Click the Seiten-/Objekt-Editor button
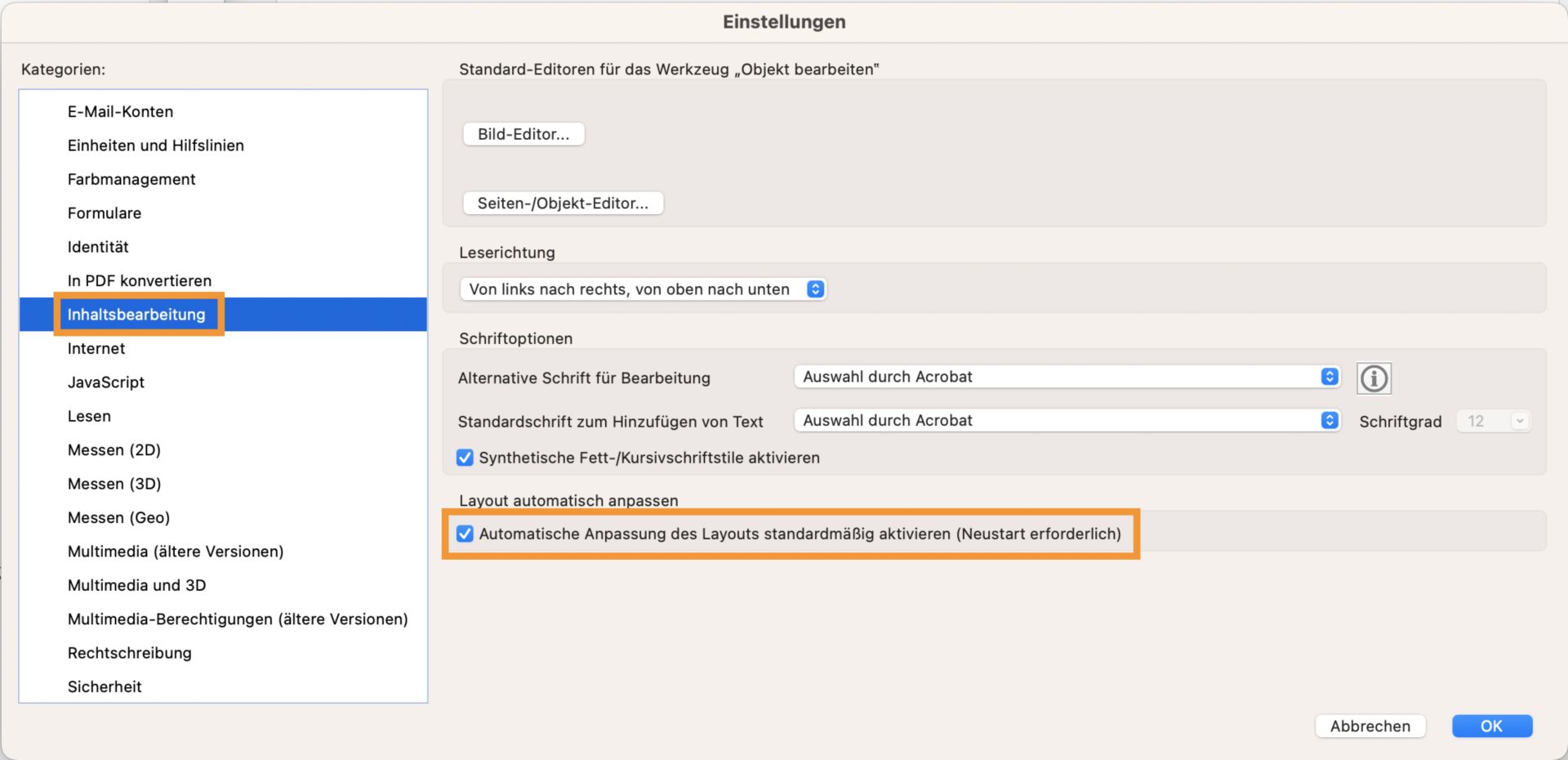 tap(563, 203)
